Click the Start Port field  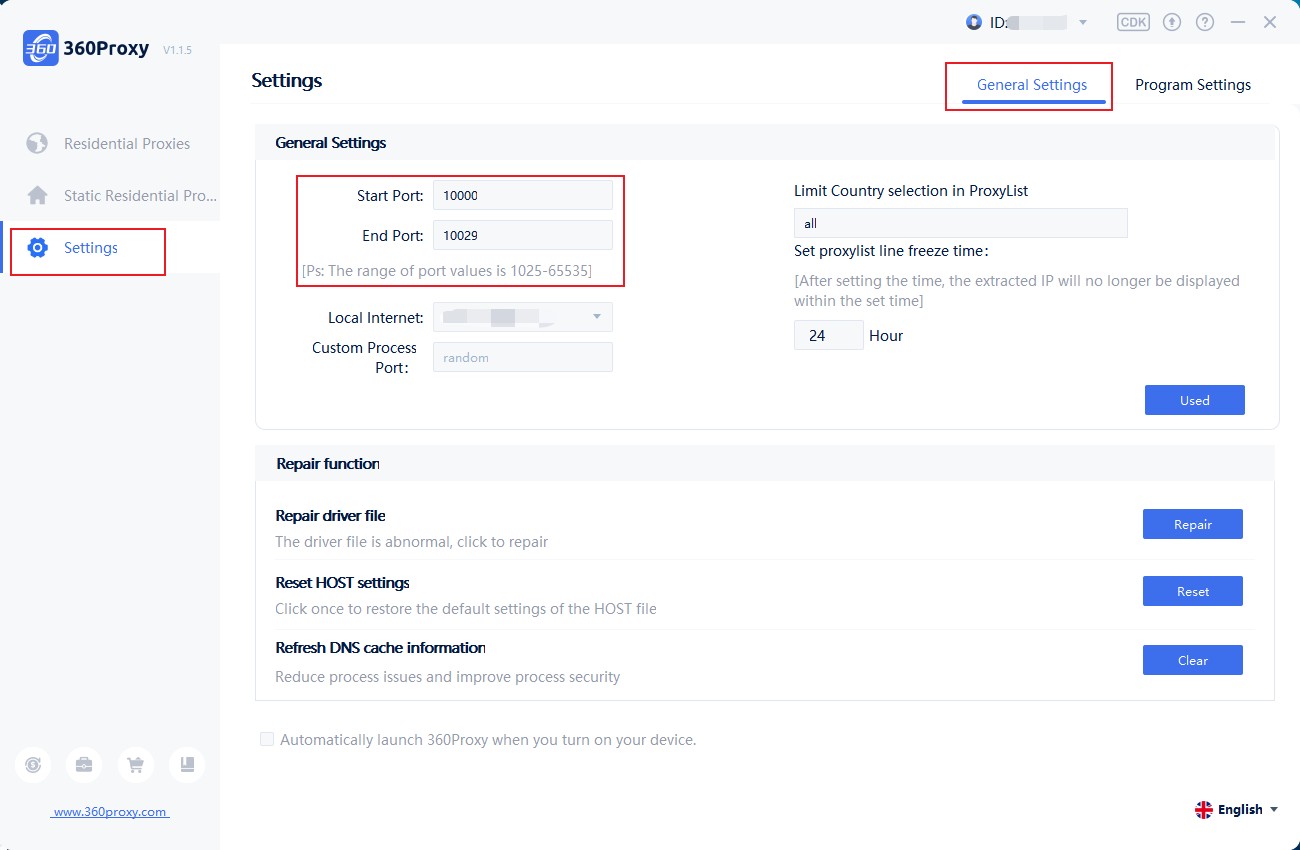click(x=523, y=195)
